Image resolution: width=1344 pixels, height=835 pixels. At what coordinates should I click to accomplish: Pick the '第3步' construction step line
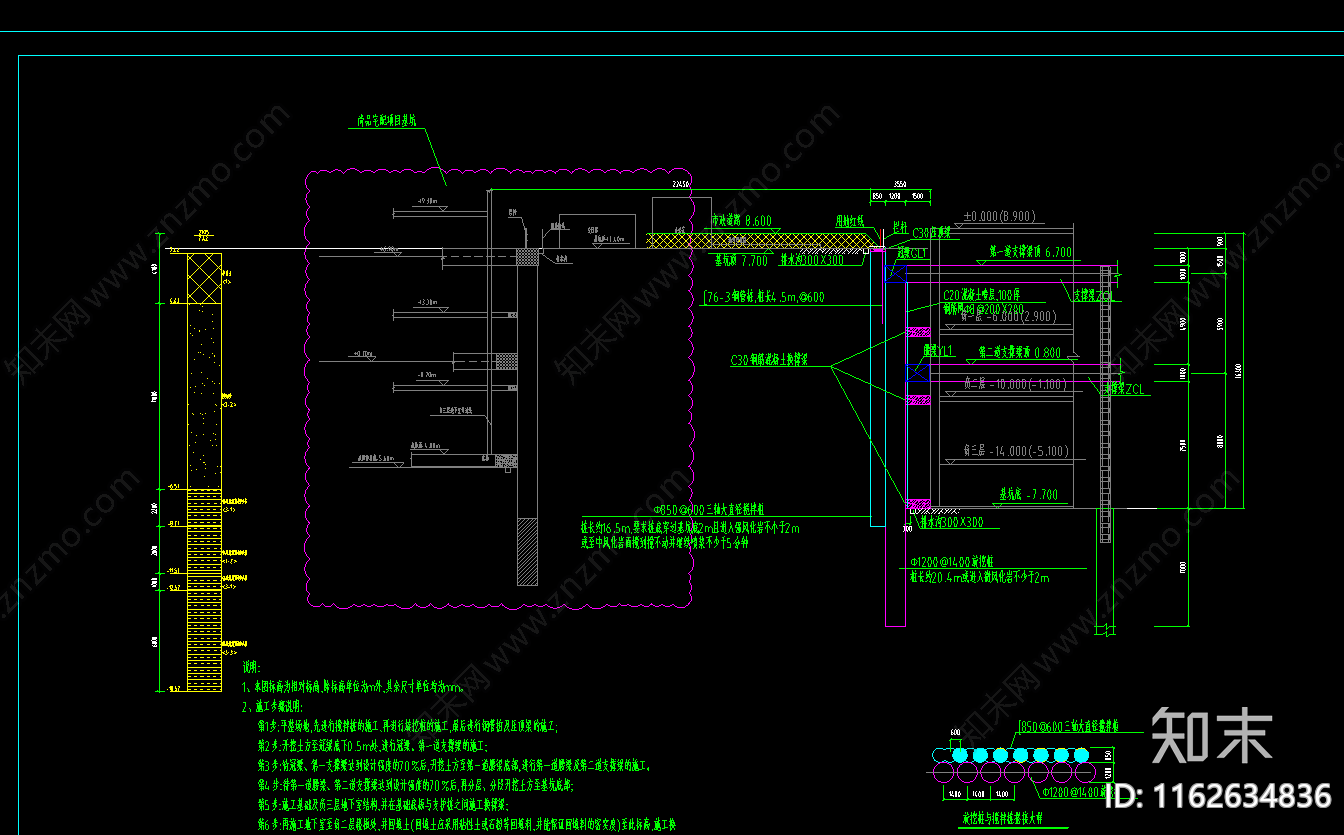455,766
